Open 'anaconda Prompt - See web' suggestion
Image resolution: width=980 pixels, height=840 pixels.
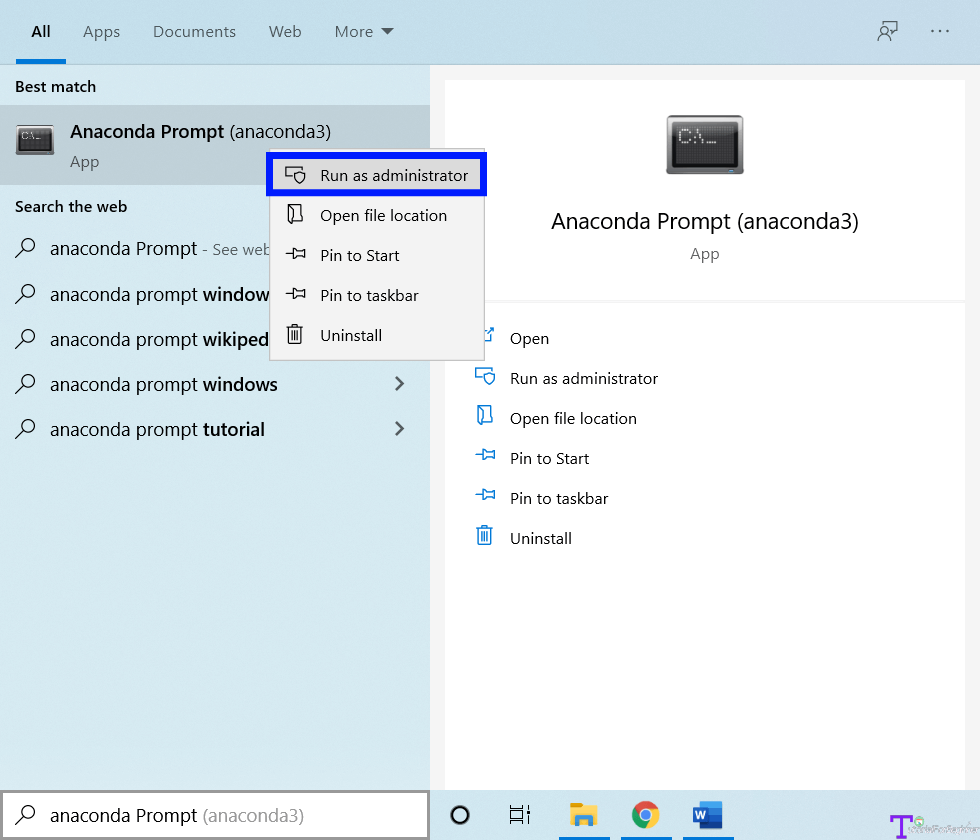(135, 249)
